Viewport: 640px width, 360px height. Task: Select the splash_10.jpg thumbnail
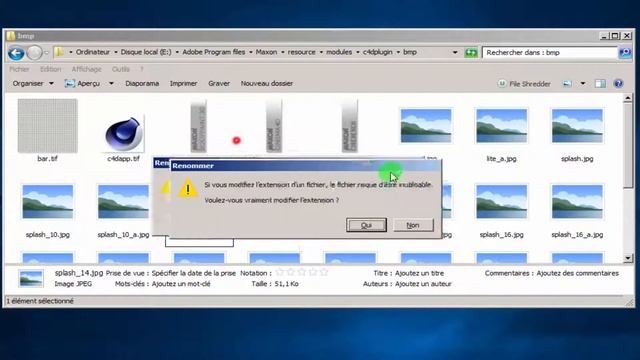coord(48,202)
